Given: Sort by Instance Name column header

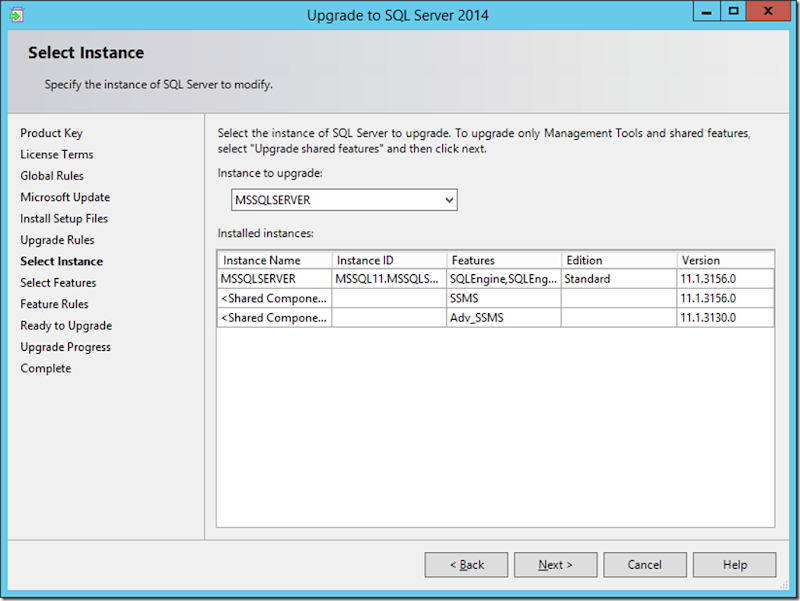Looking at the screenshot, I should (x=274, y=260).
